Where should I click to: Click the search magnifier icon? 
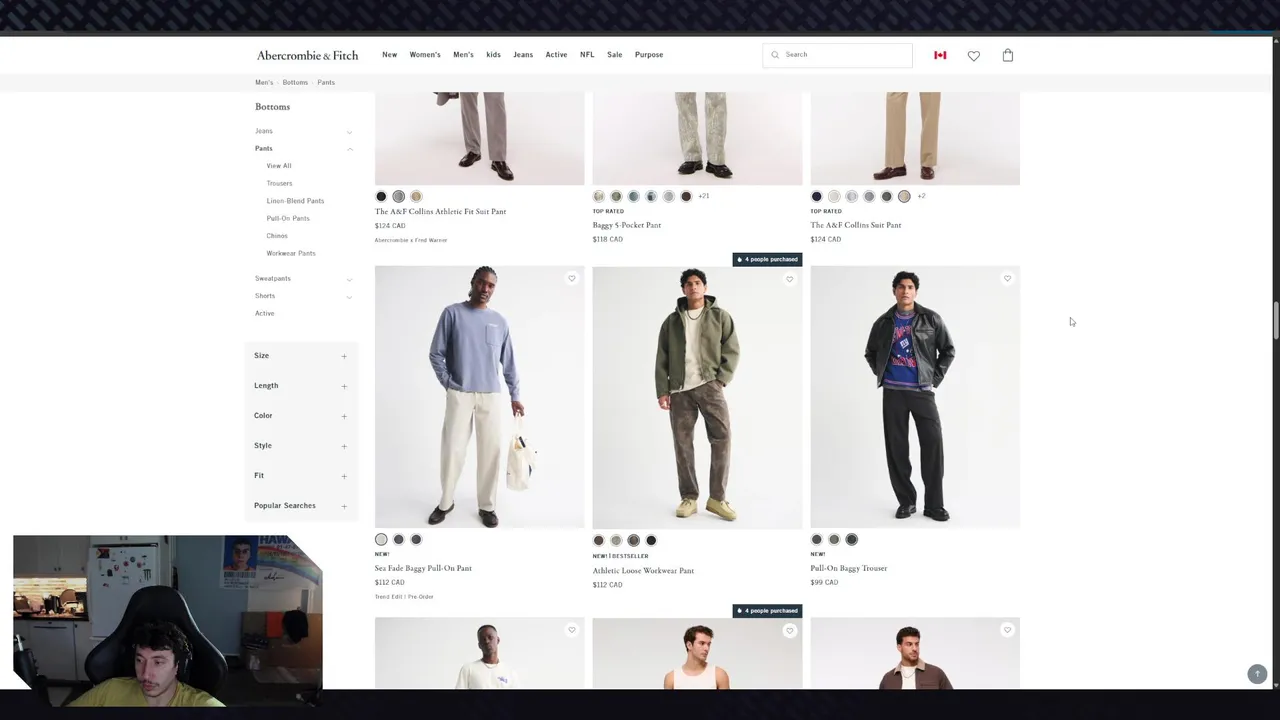pyautogui.click(x=775, y=55)
